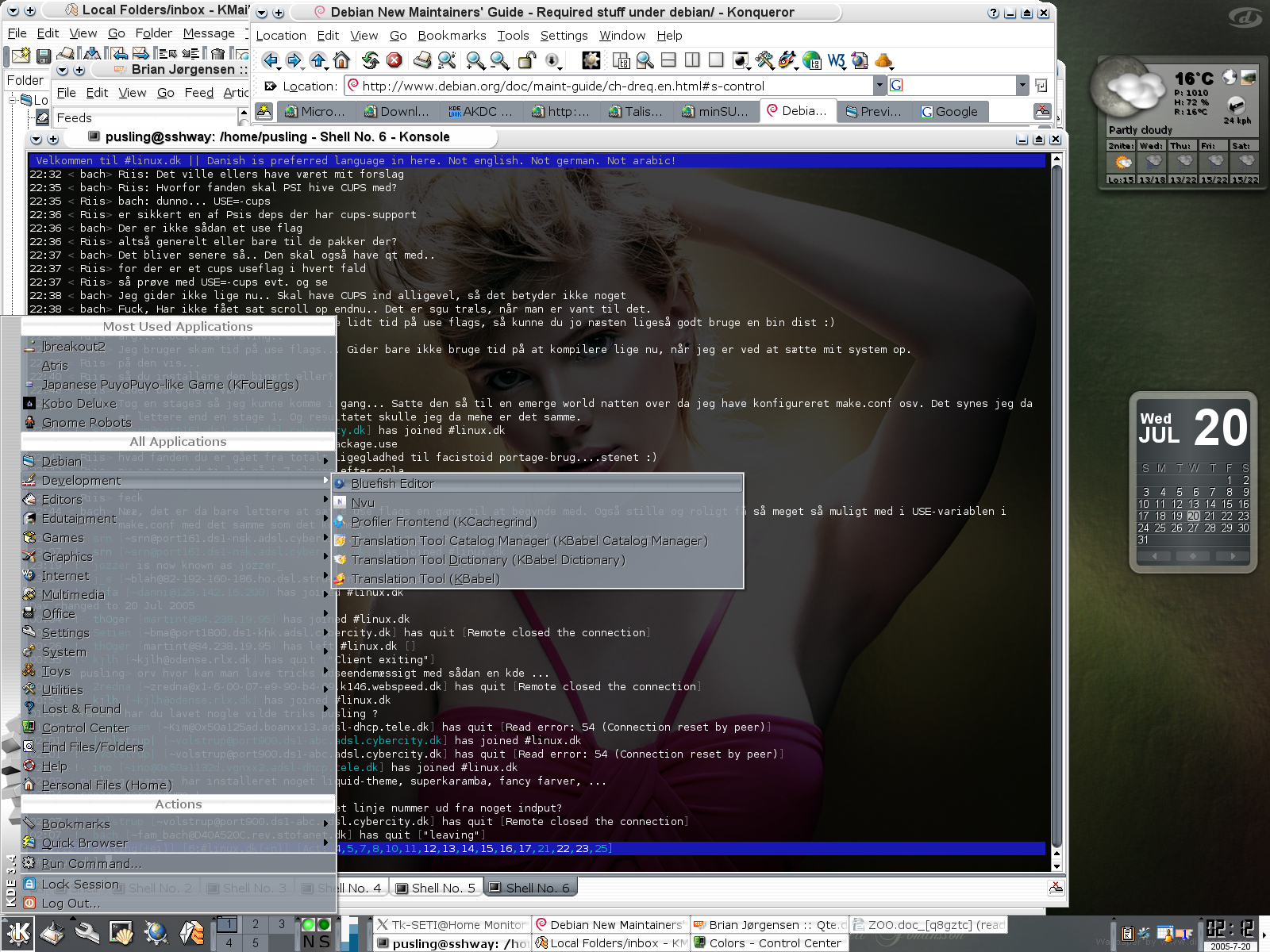Split view top/bottom in Konqueror
This screenshot has height=952, width=1270.
[x=668, y=60]
